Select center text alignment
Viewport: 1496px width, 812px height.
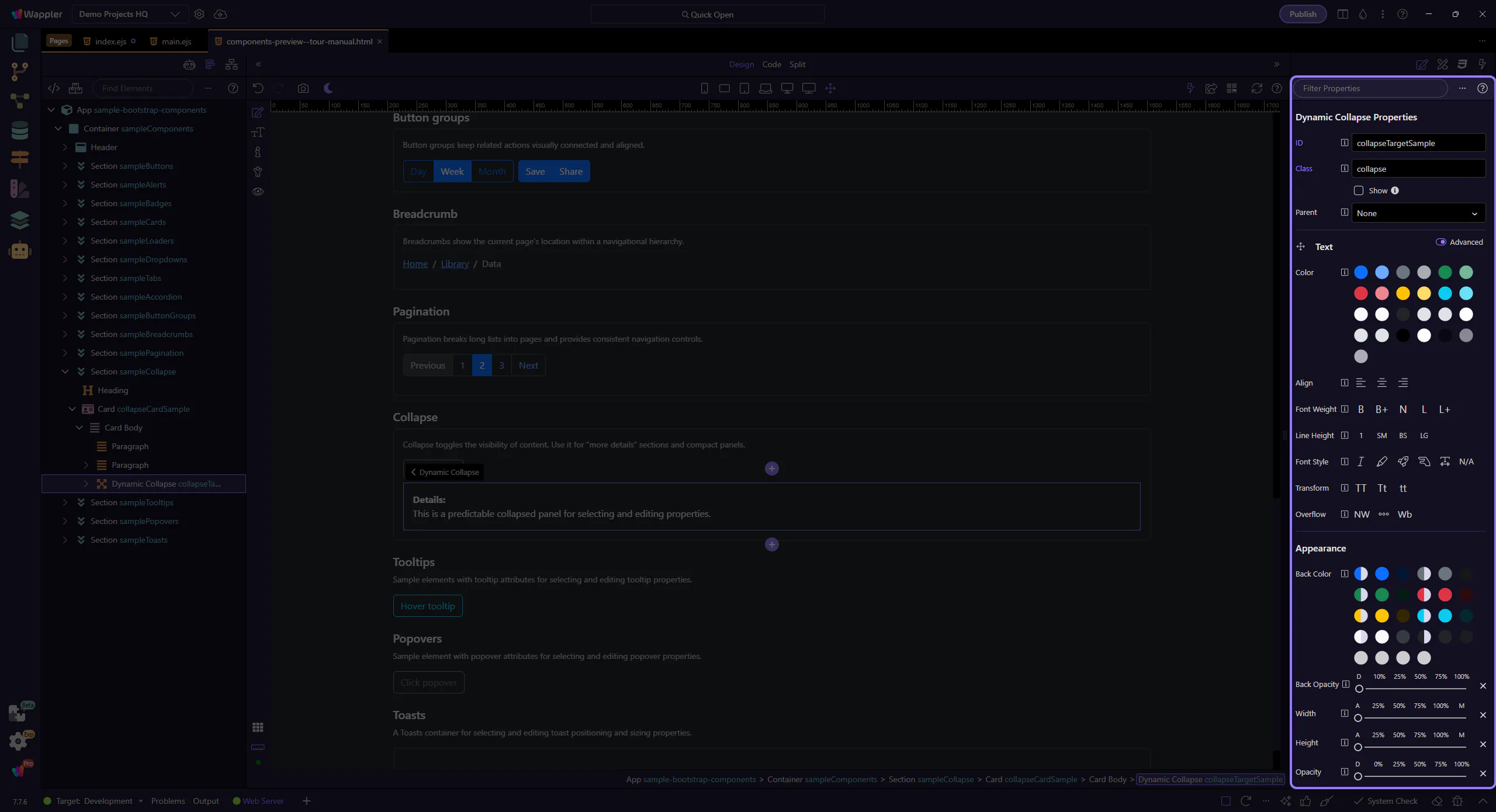tap(1382, 383)
